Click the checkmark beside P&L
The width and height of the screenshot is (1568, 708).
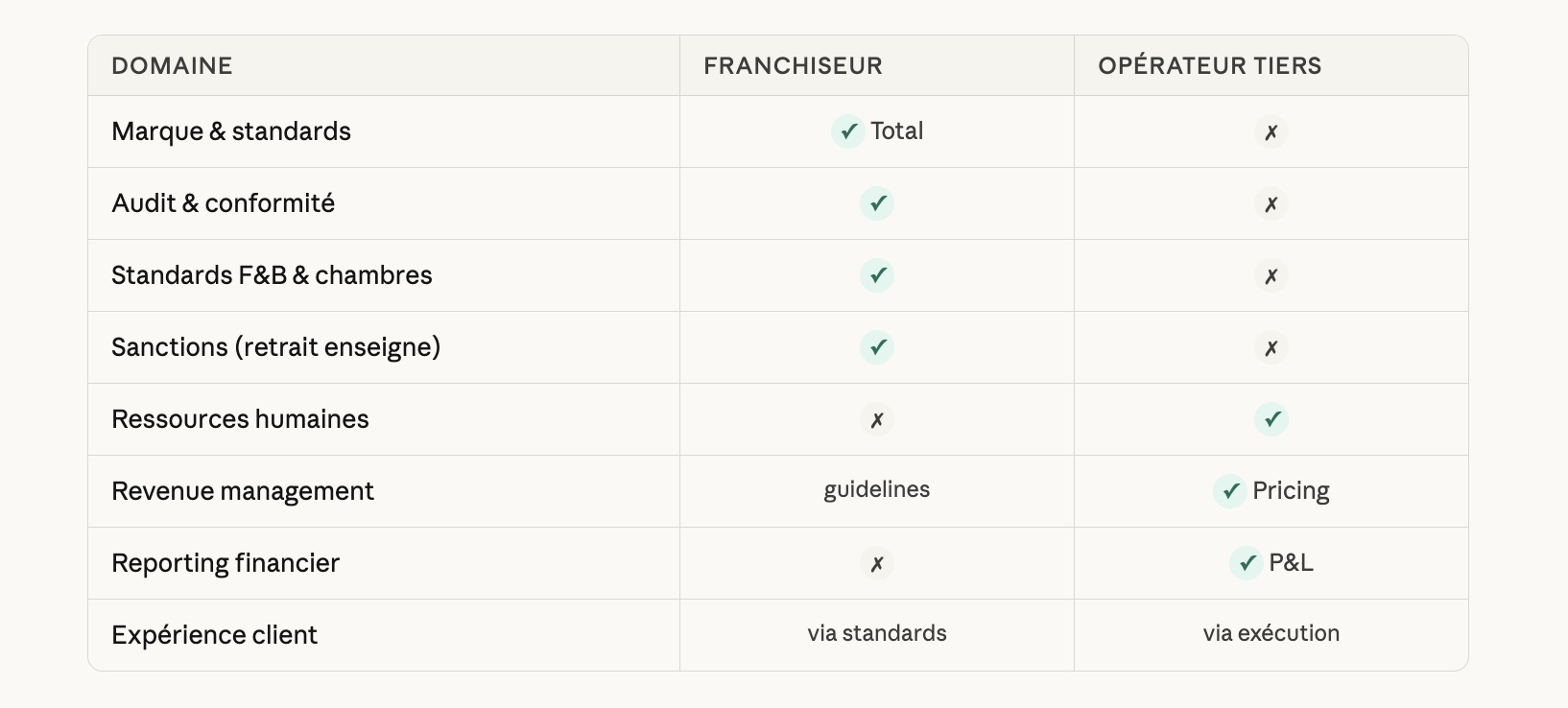pos(1247,563)
